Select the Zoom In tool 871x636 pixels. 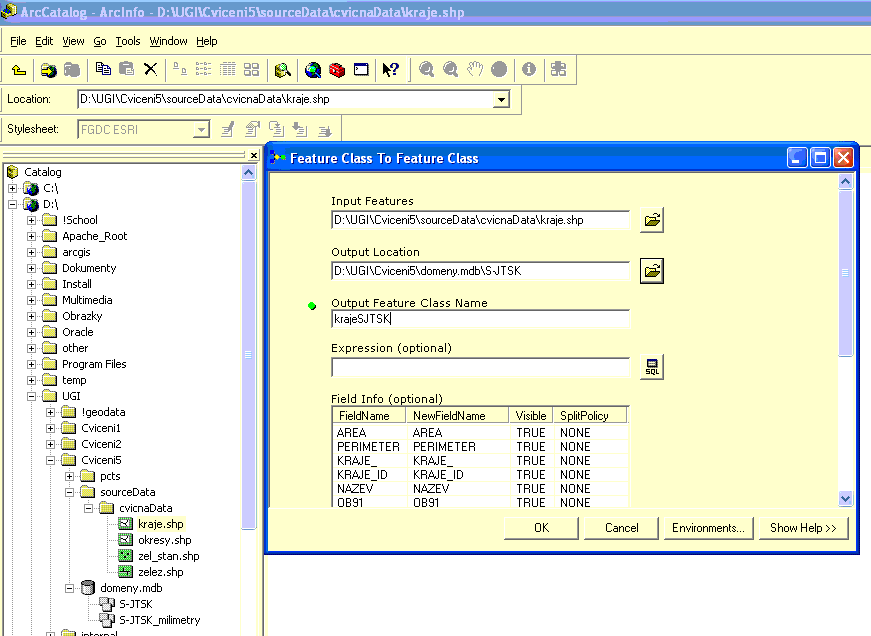click(427, 69)
